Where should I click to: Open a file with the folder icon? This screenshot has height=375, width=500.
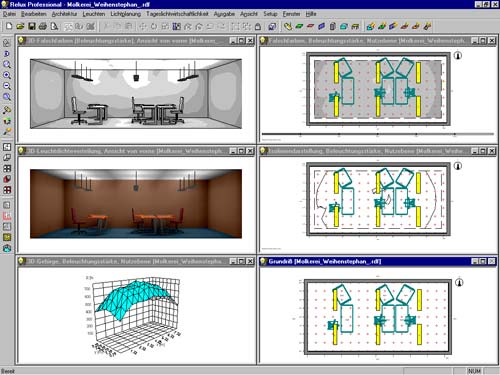coord(20,26)
